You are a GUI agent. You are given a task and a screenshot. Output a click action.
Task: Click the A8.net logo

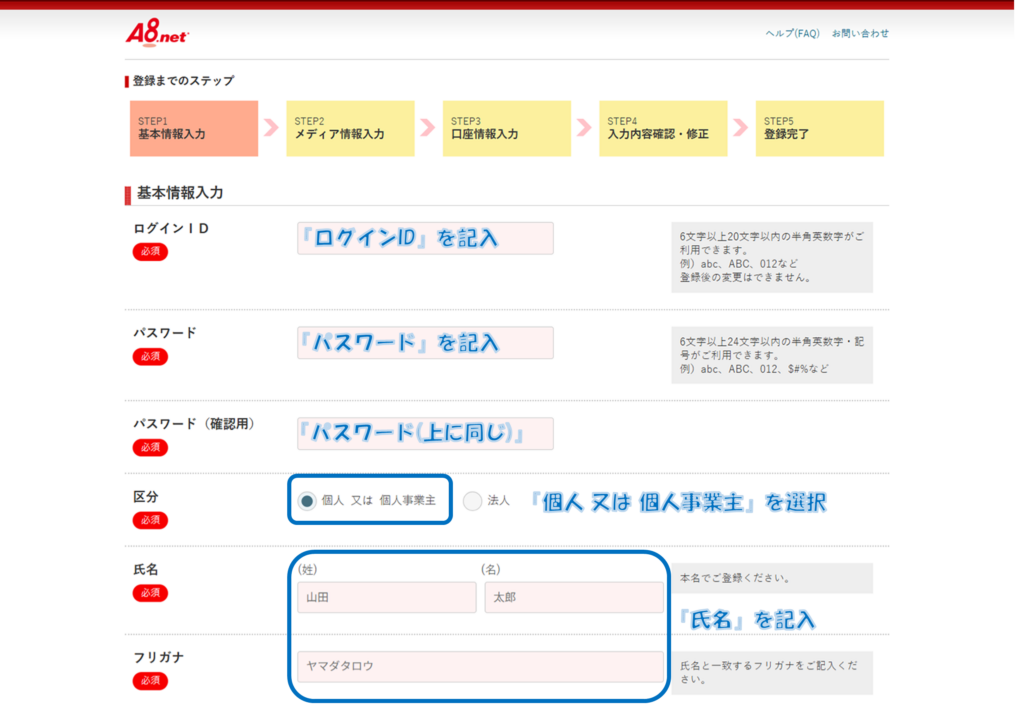click(156, 34)
